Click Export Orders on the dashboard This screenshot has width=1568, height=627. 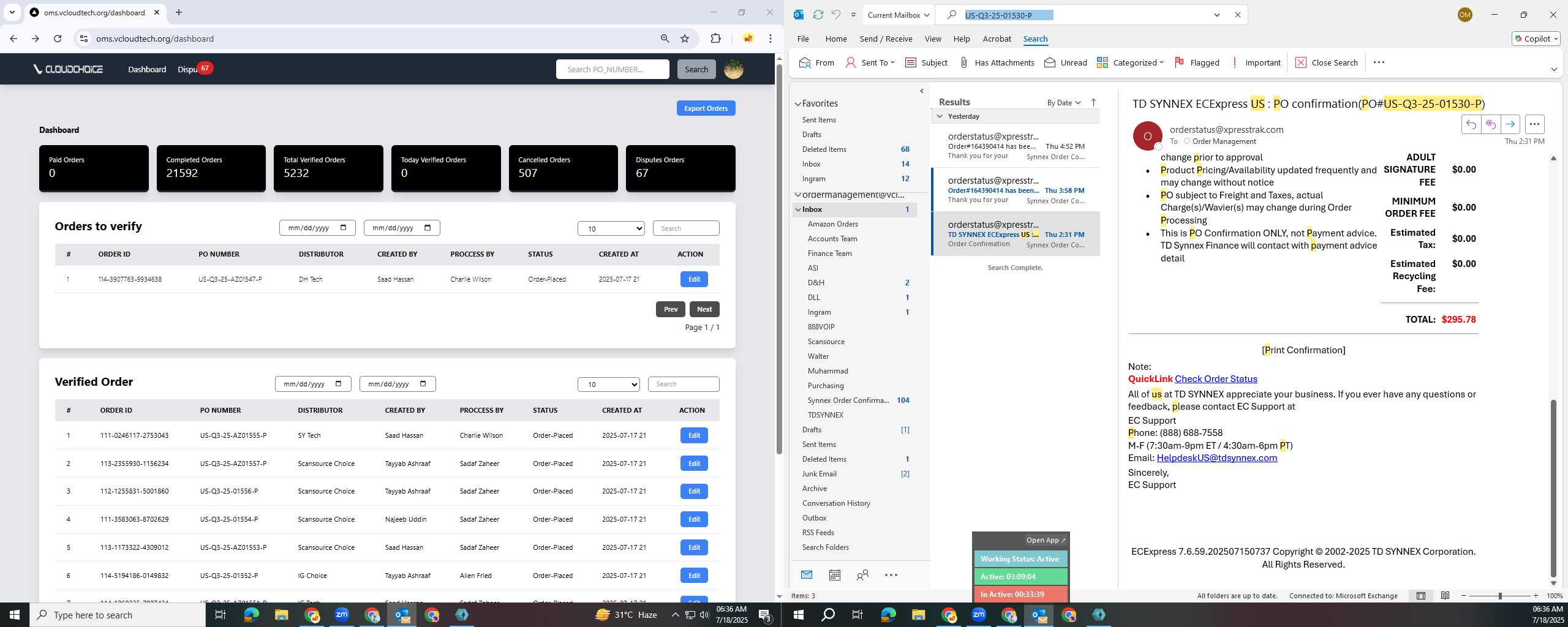point(706,108)
